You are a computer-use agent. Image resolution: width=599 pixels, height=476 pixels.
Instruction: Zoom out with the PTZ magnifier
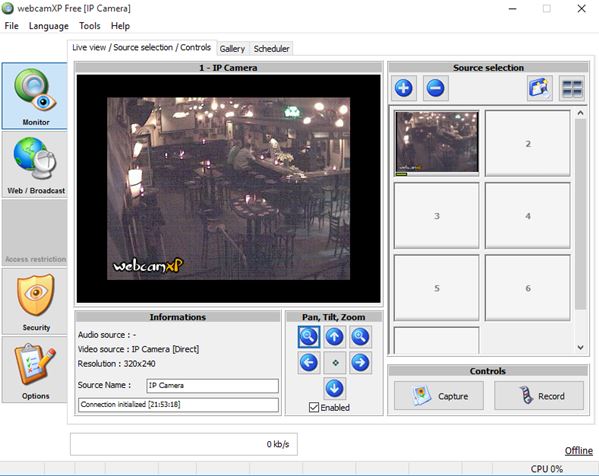coord(309,337)
